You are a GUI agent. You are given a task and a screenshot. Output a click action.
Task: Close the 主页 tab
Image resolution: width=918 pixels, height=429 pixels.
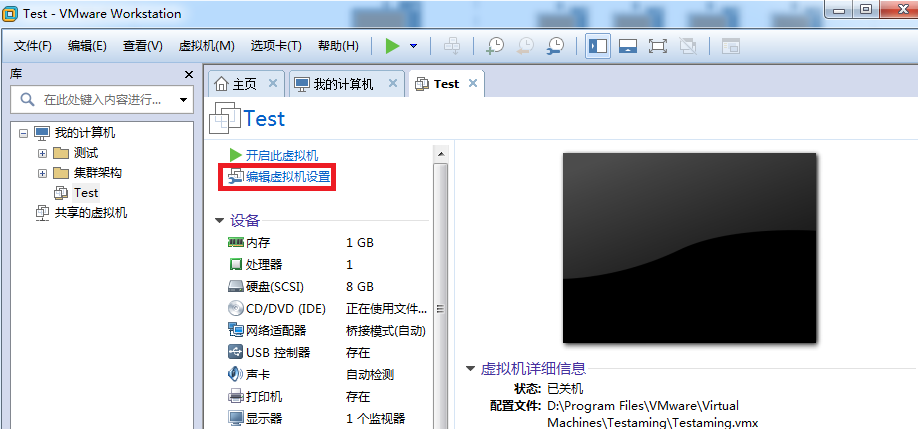pyautogui.click(x=272, y=83)
